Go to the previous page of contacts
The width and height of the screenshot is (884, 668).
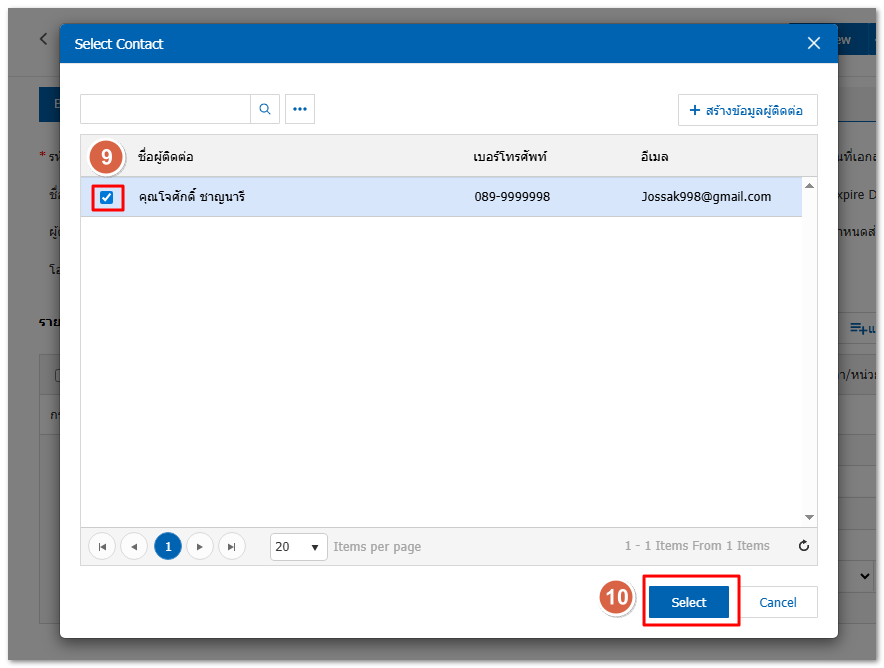(134, 546)
